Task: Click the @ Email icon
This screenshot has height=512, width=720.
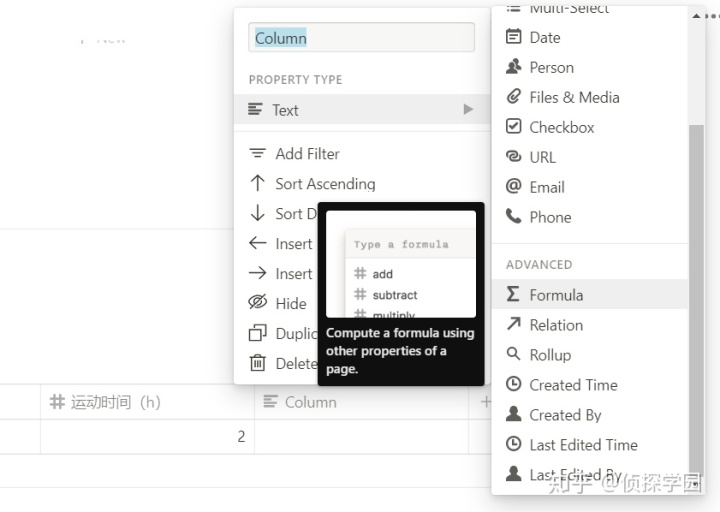Action: (513, 186)
